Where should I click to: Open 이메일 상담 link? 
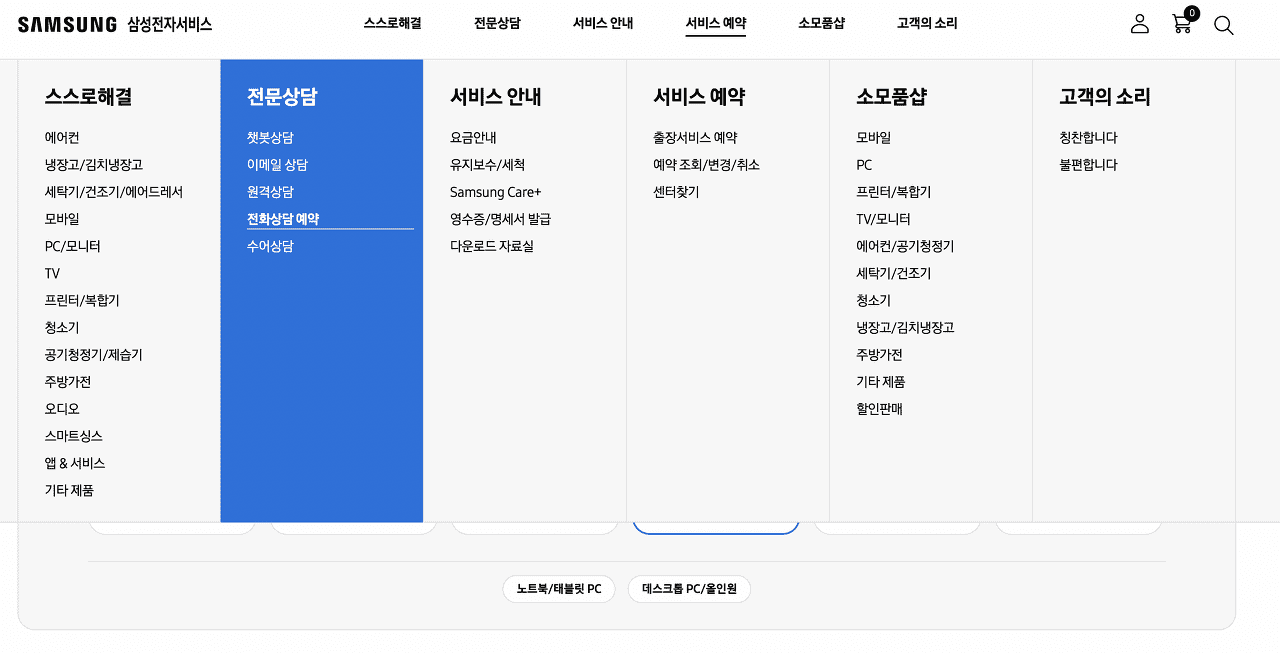[x=277, y=165]
